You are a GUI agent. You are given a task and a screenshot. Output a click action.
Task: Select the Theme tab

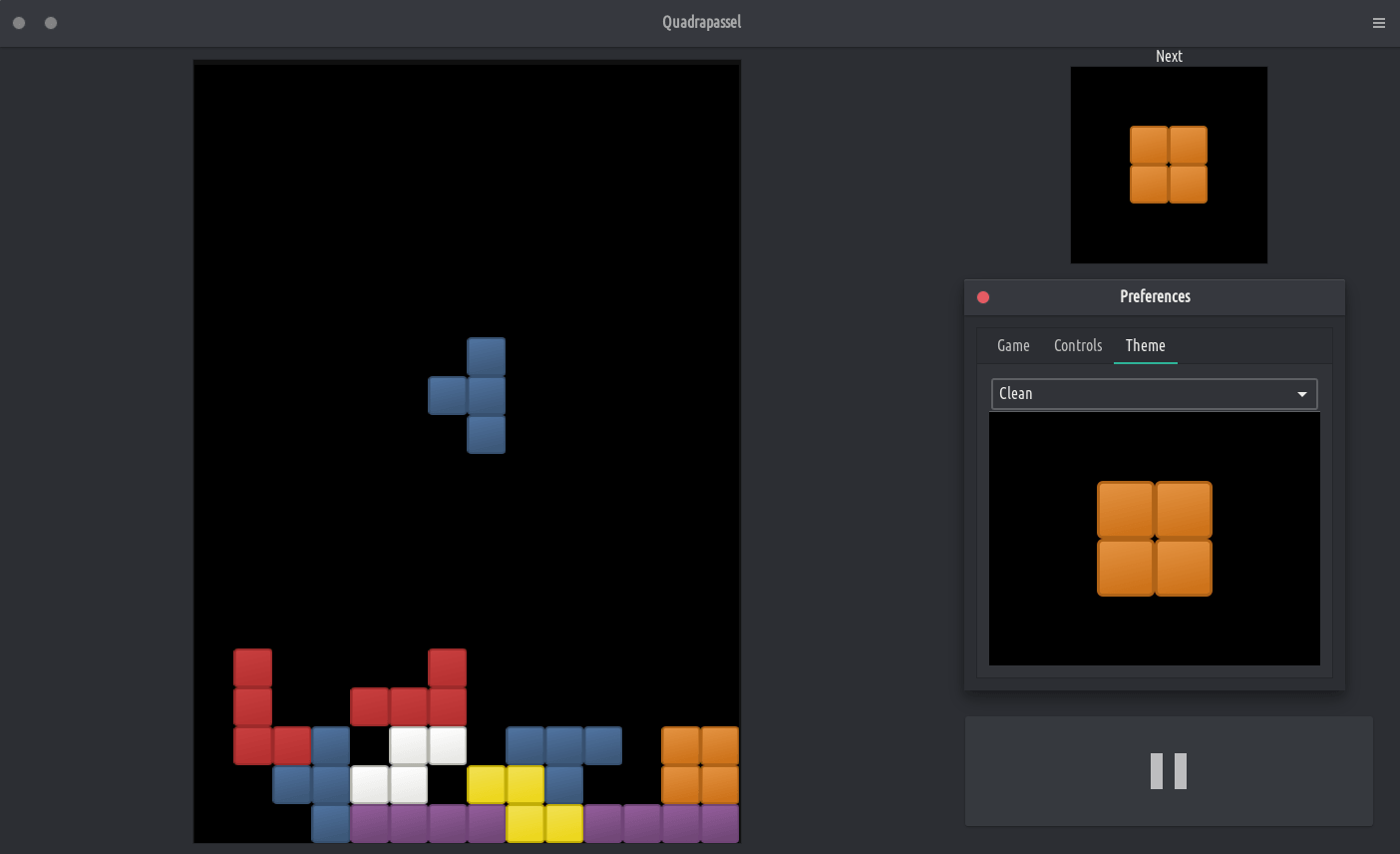coord(1145,345)
